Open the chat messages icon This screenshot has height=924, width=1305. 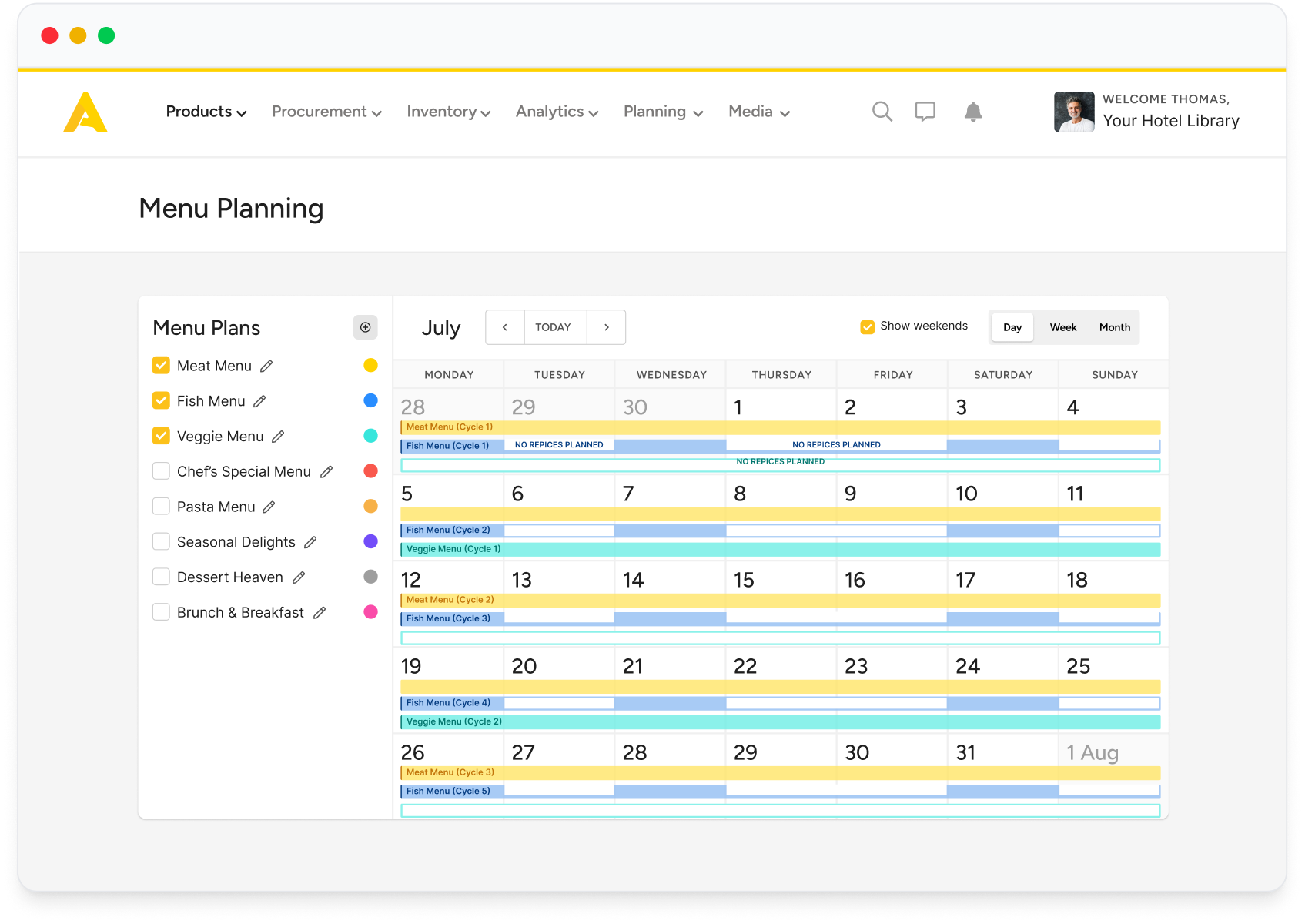925,112
